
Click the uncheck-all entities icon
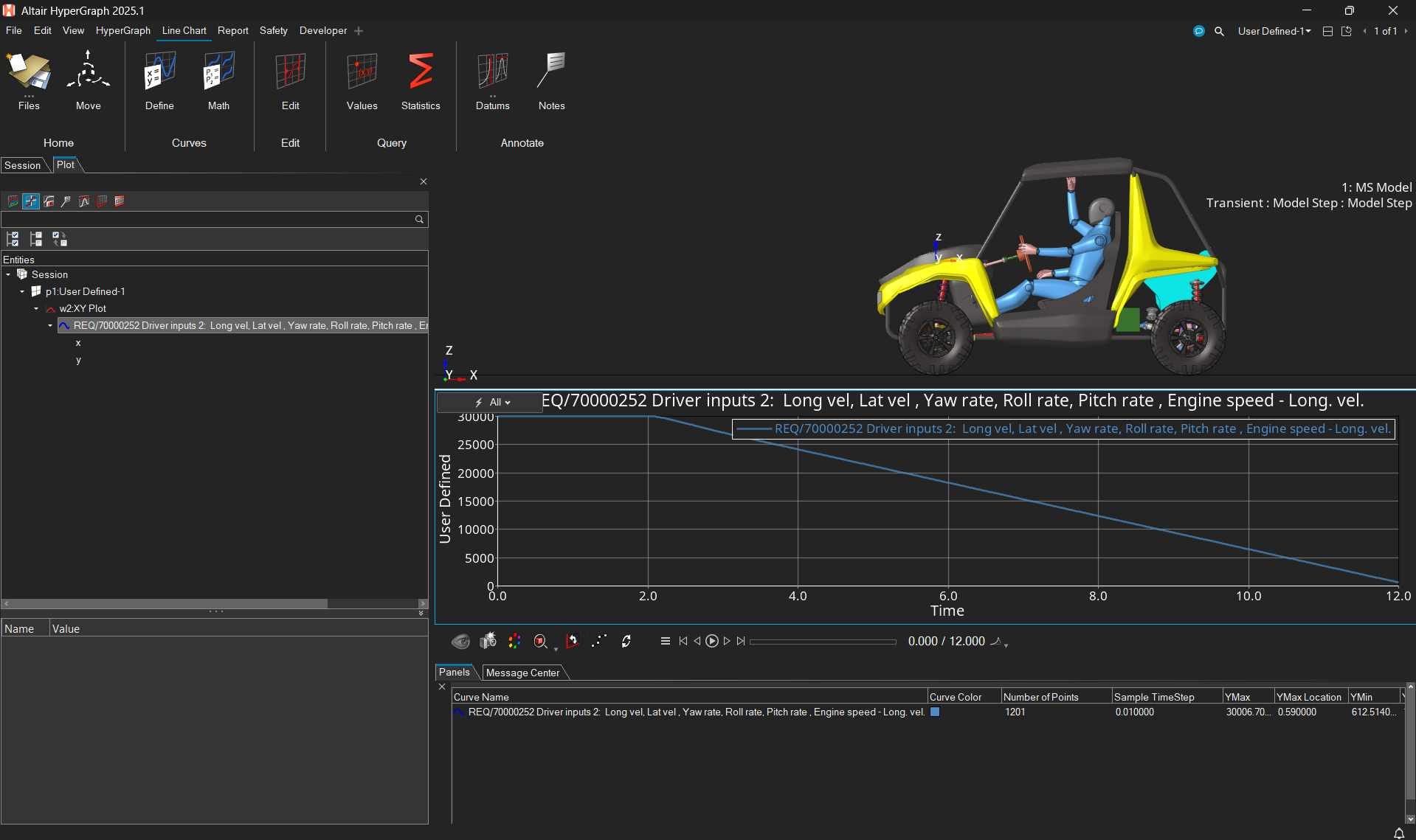click(36, 239)
